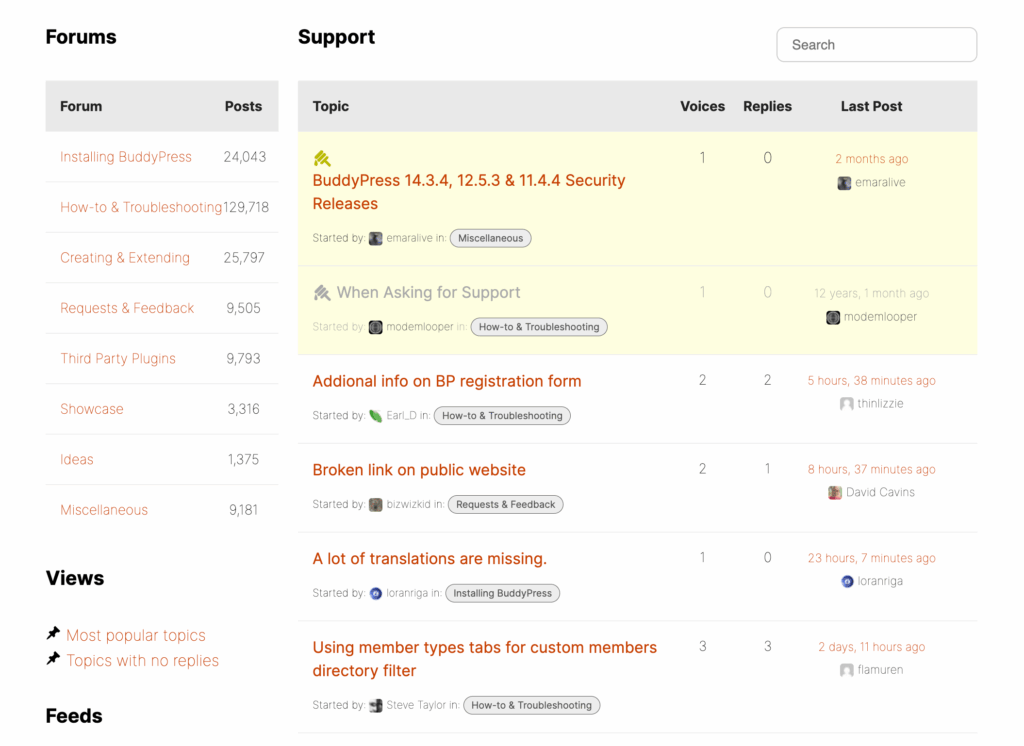This screenshot has width=1024, height=746.
Task: Visit the Showcase forum
Action: 93,409
